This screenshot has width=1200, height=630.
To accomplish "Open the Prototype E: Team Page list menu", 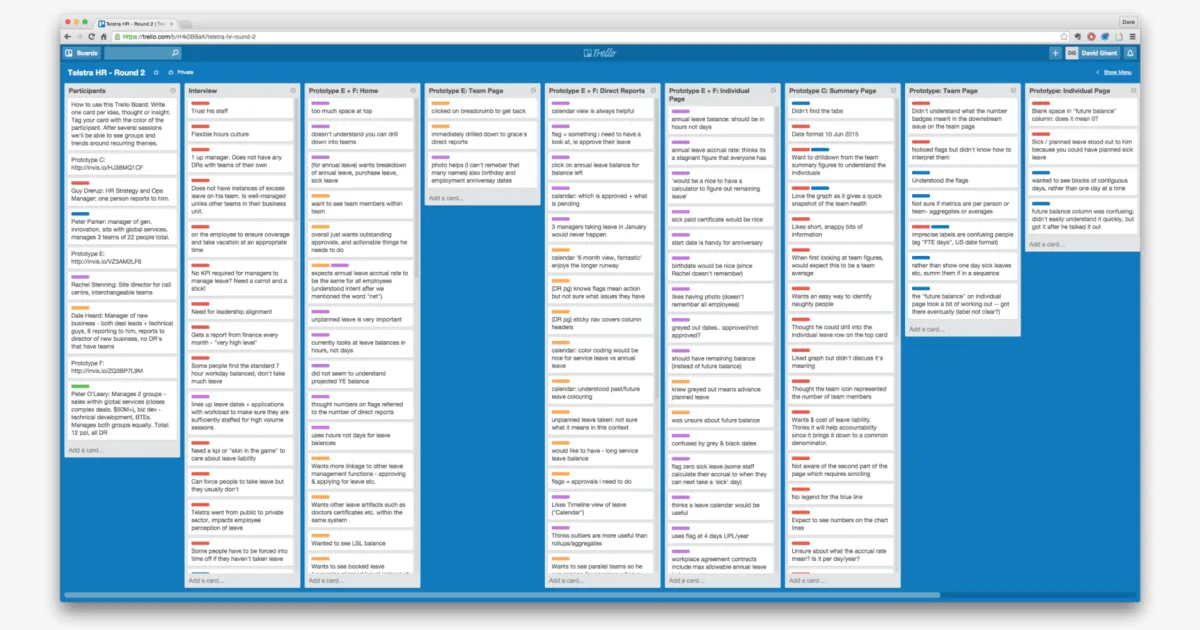I will click(534, 90).
